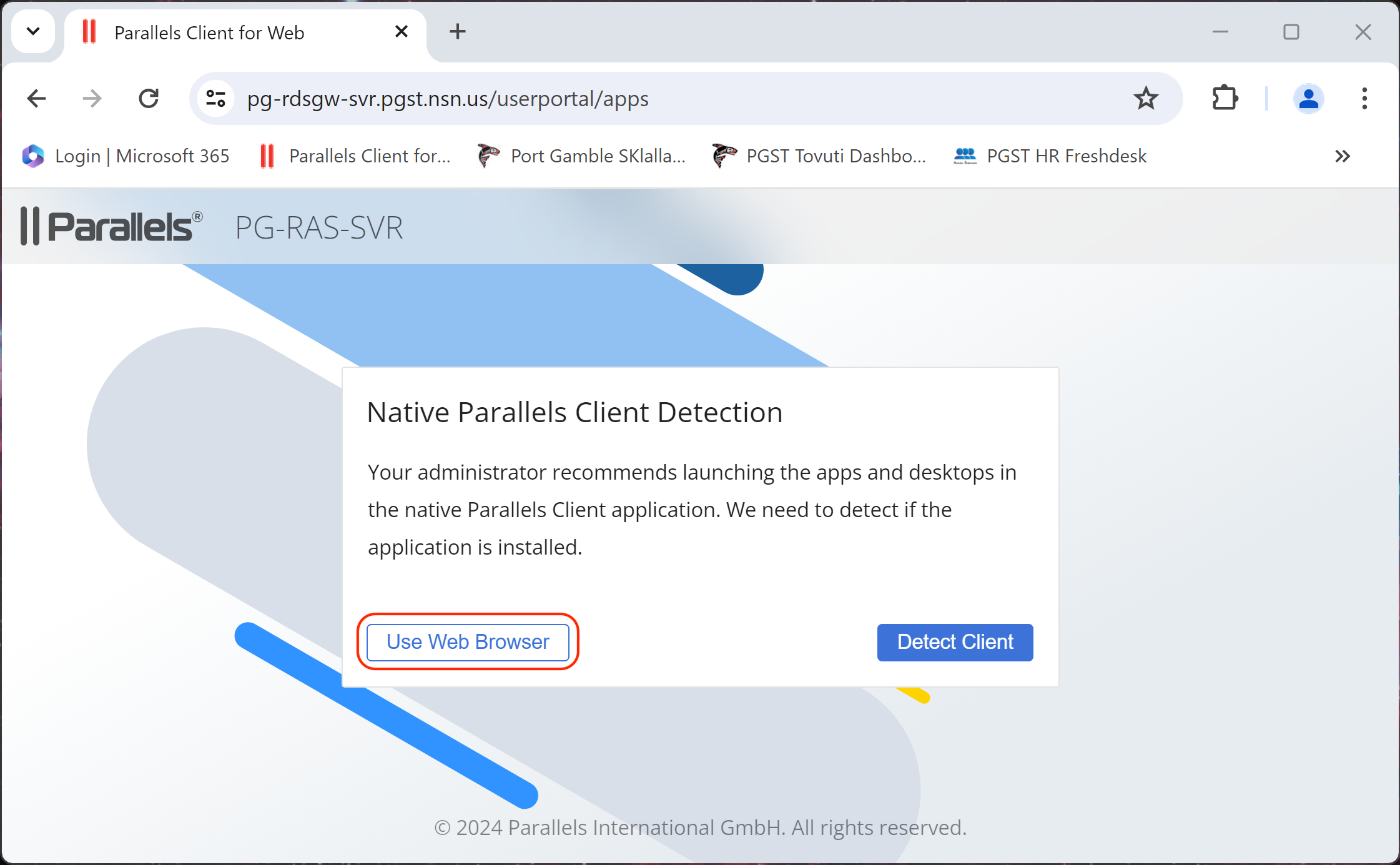The width and height of the screenshot is (1400, 865).
Task: Click the Use Web Browser button
Action: coord(468,642)
